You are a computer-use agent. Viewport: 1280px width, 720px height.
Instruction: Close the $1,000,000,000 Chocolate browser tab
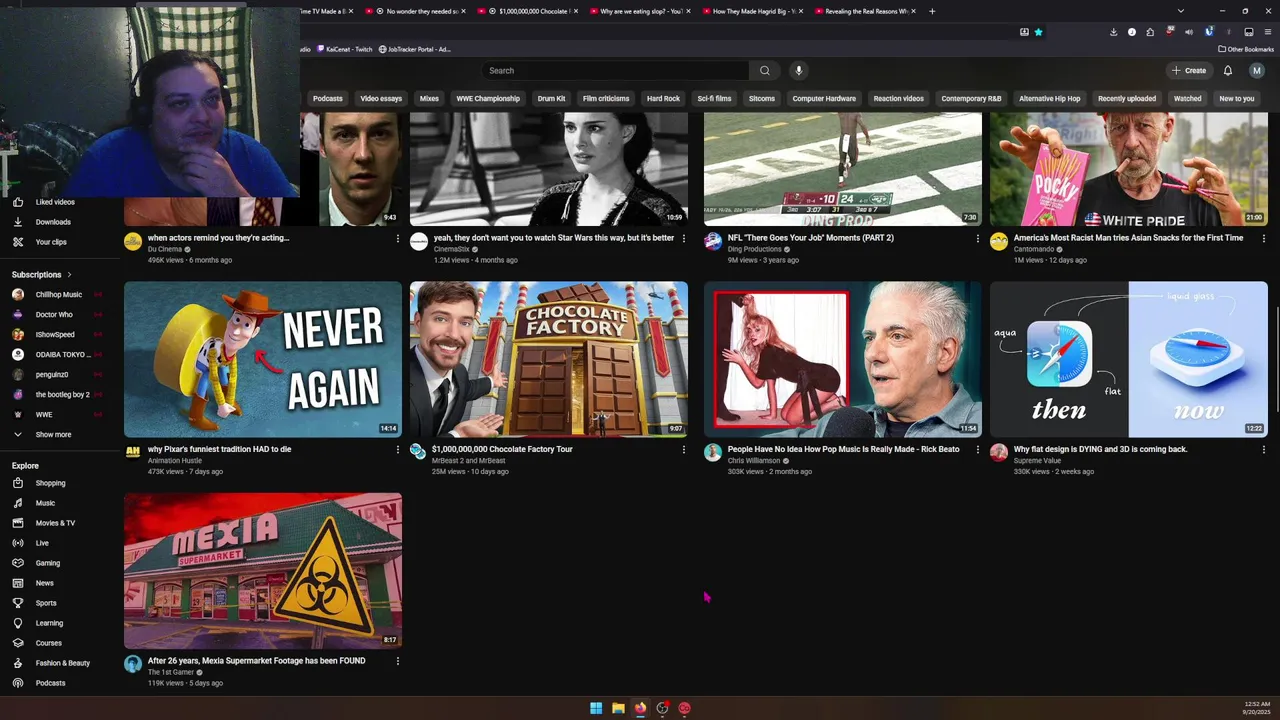[576, 11]
